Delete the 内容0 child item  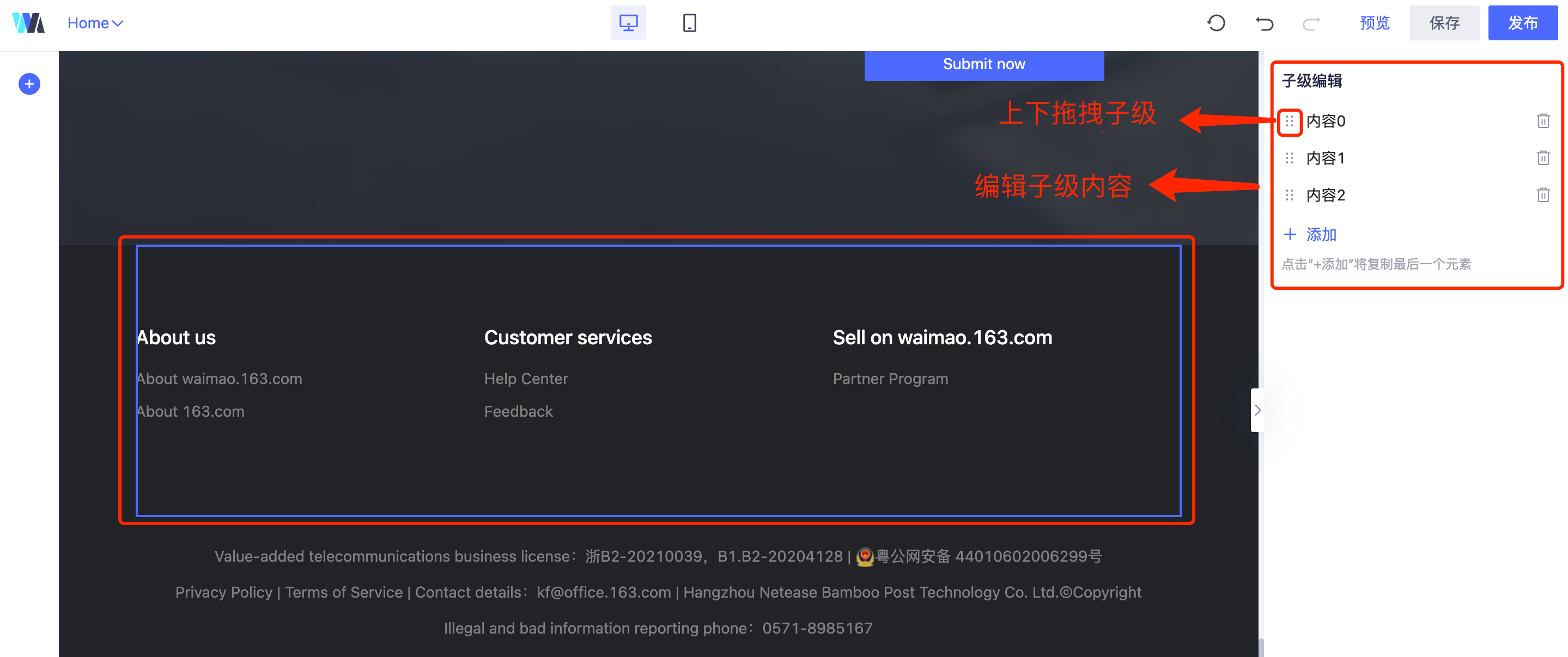point(1542,121)
